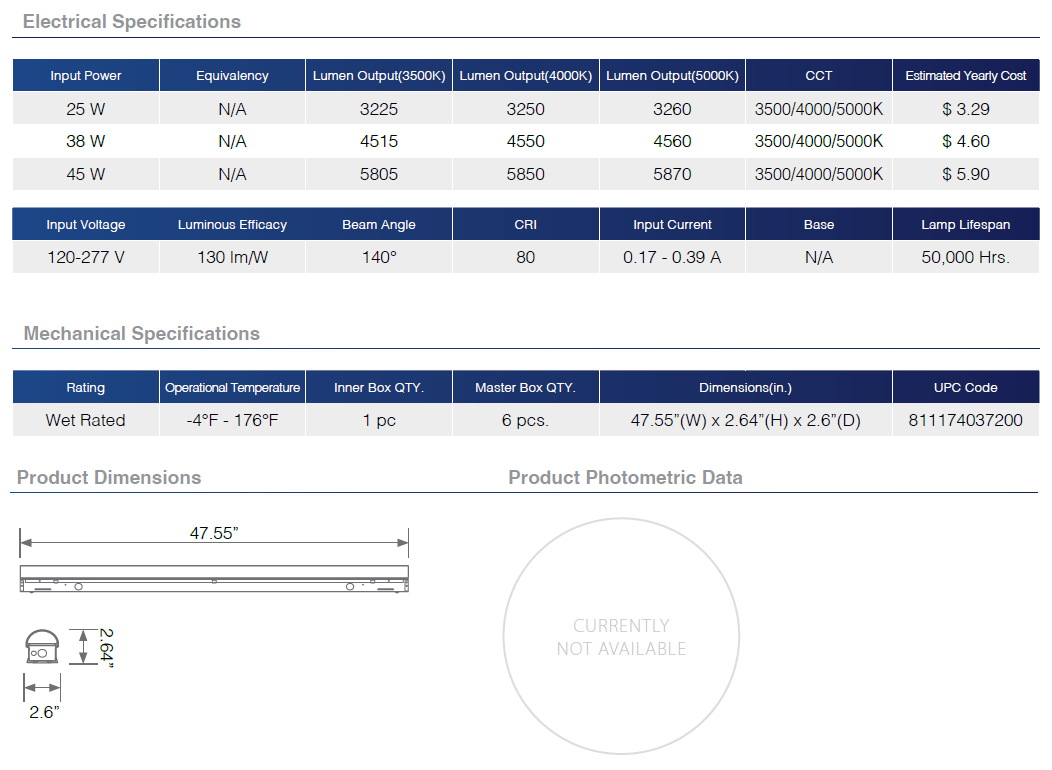Click the Input Power column header
This screenshot has height=770, width=1052.
pyautogui.click(x=86, y=76)
